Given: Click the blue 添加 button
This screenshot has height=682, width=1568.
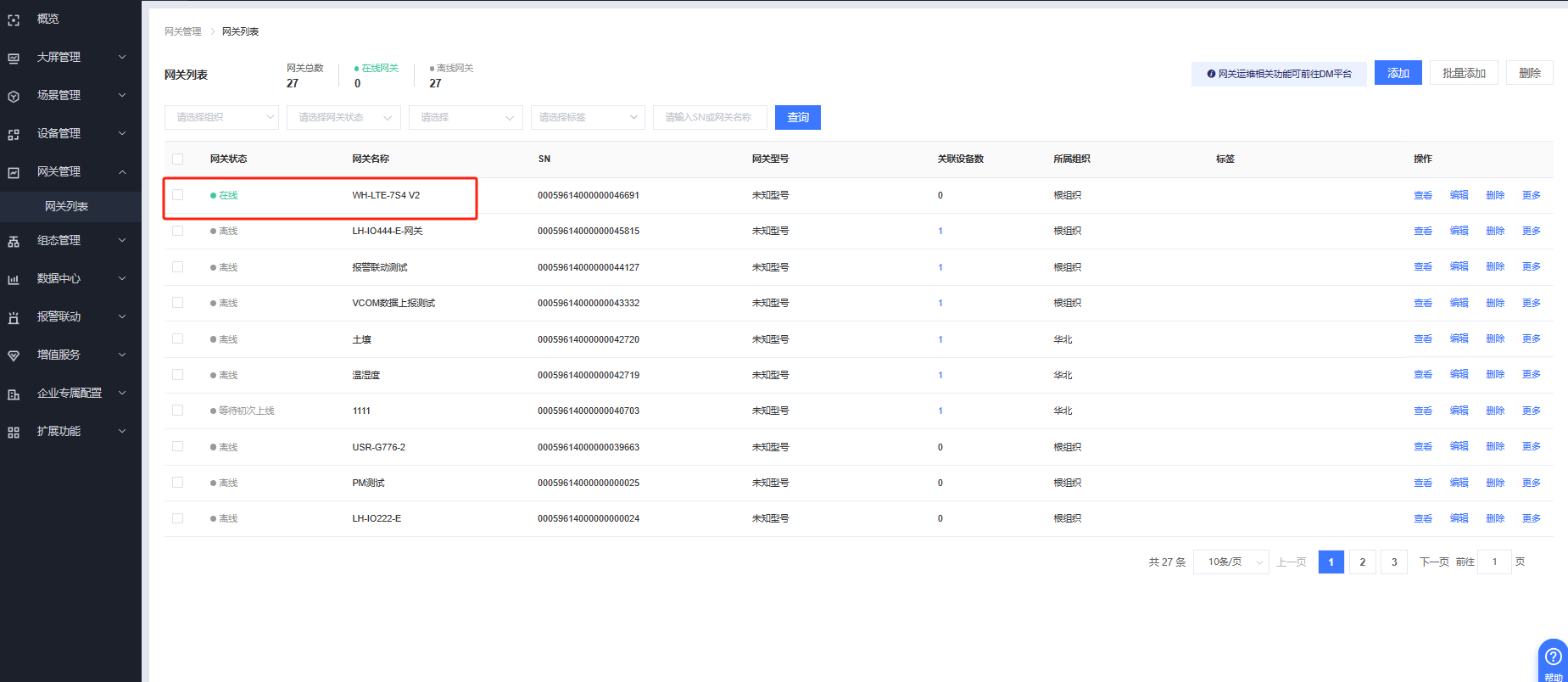Looking at the screenshot, I should pyautogui.click(x=1398, y=73).
